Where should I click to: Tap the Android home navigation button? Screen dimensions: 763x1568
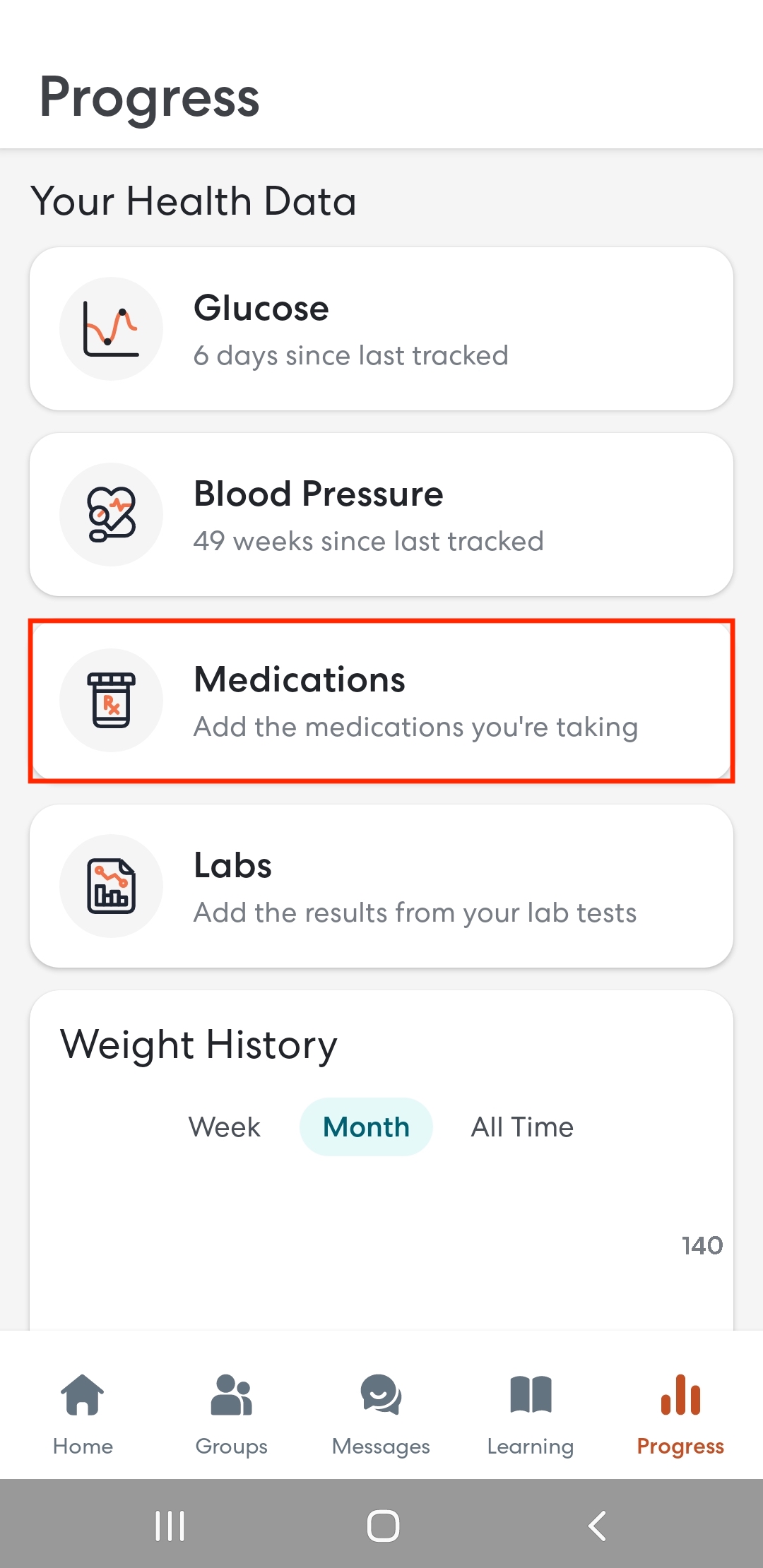click(383, 1526)
